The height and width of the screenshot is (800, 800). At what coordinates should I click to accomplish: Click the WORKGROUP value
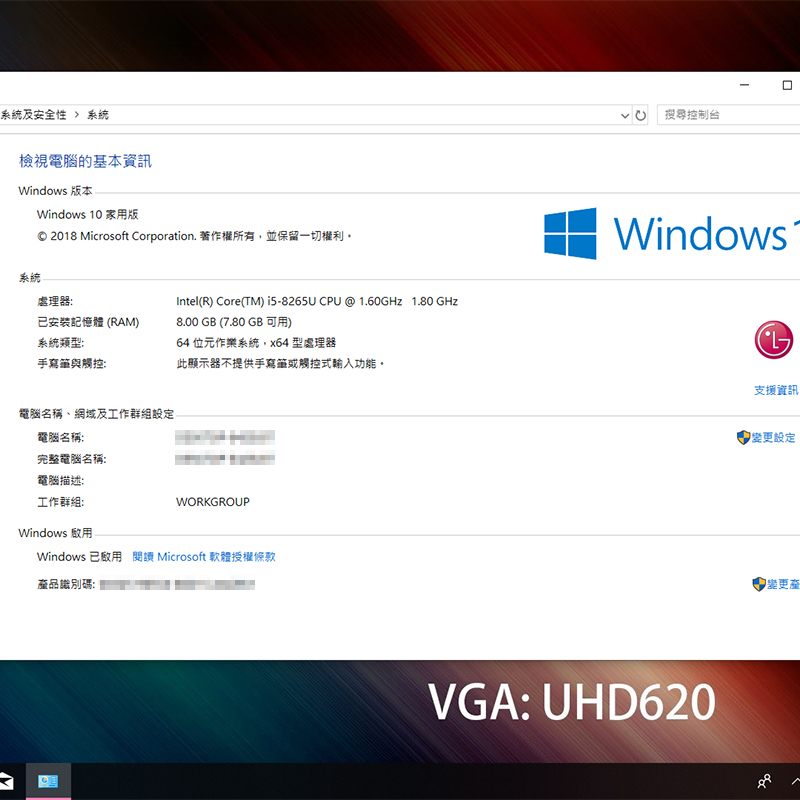[213, 502]
